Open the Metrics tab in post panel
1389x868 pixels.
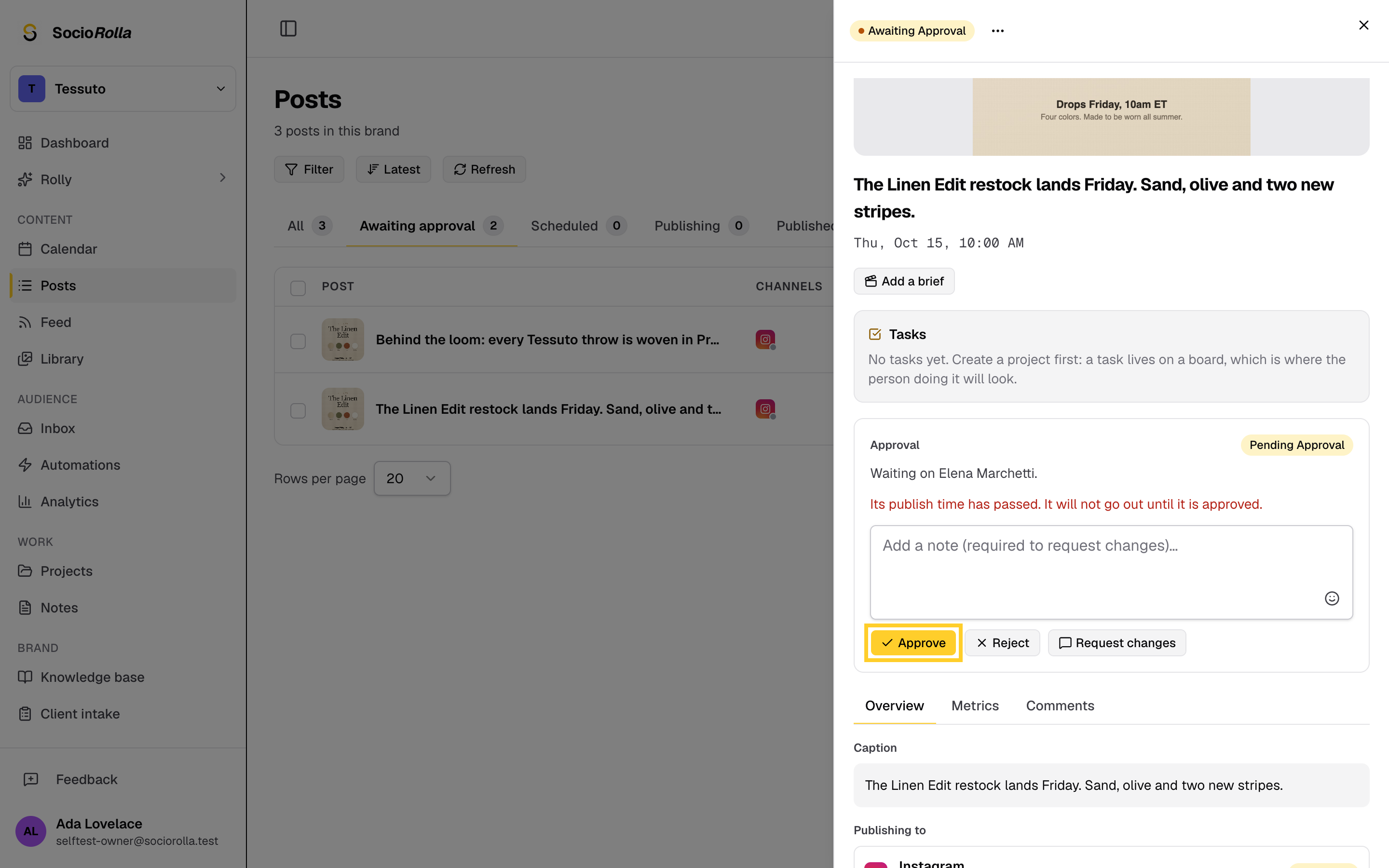[x=975, y=705]
